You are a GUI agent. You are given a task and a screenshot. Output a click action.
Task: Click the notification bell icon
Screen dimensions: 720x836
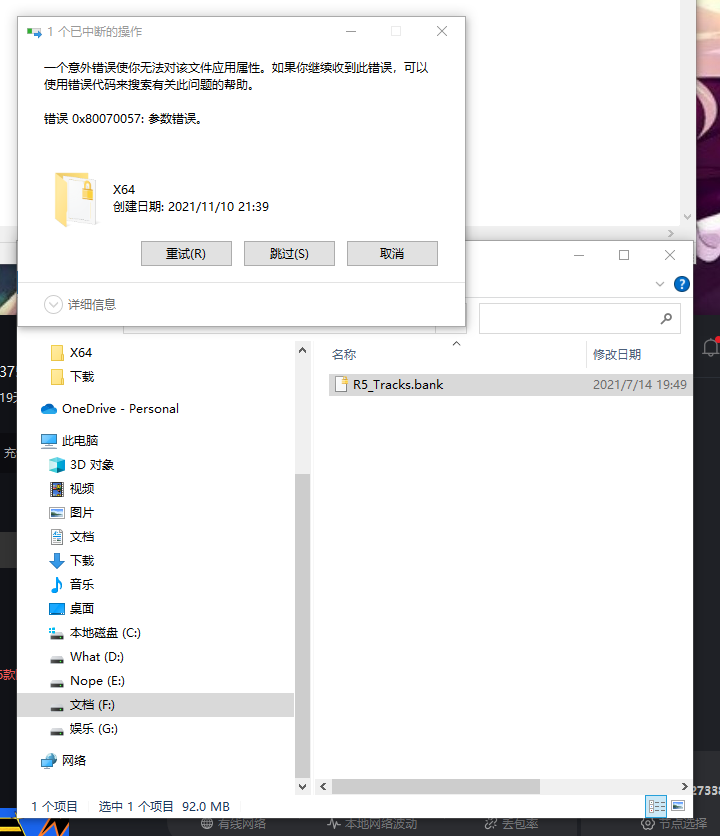coord(710,348)
